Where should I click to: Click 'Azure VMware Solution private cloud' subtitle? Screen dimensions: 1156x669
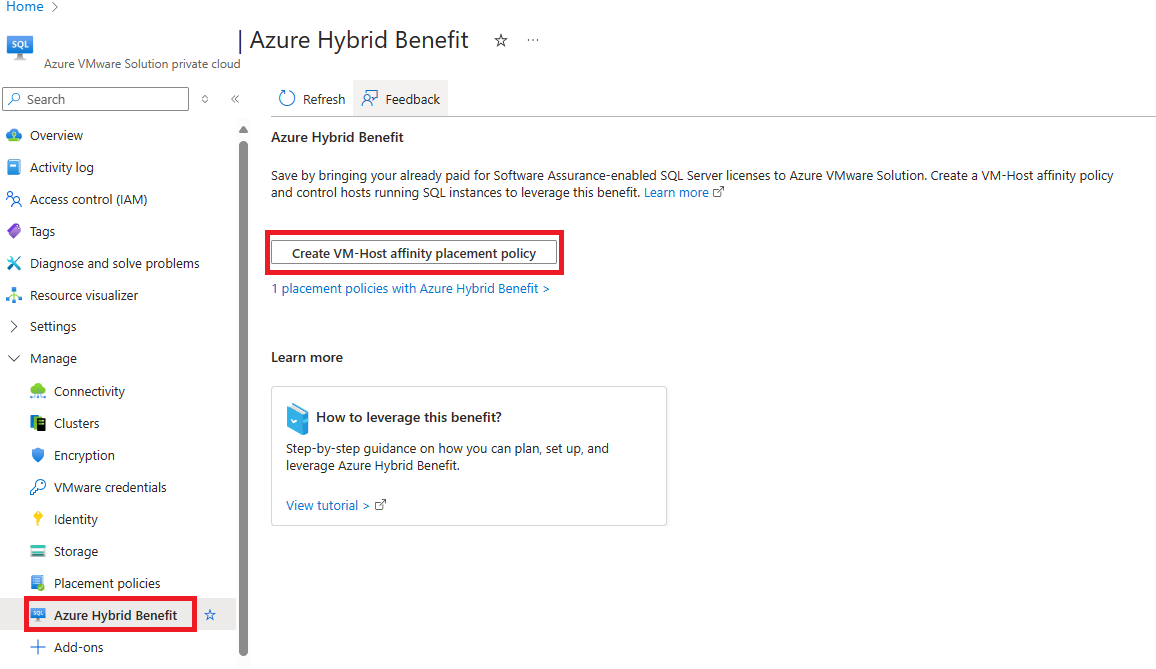[x=142, y=64]
